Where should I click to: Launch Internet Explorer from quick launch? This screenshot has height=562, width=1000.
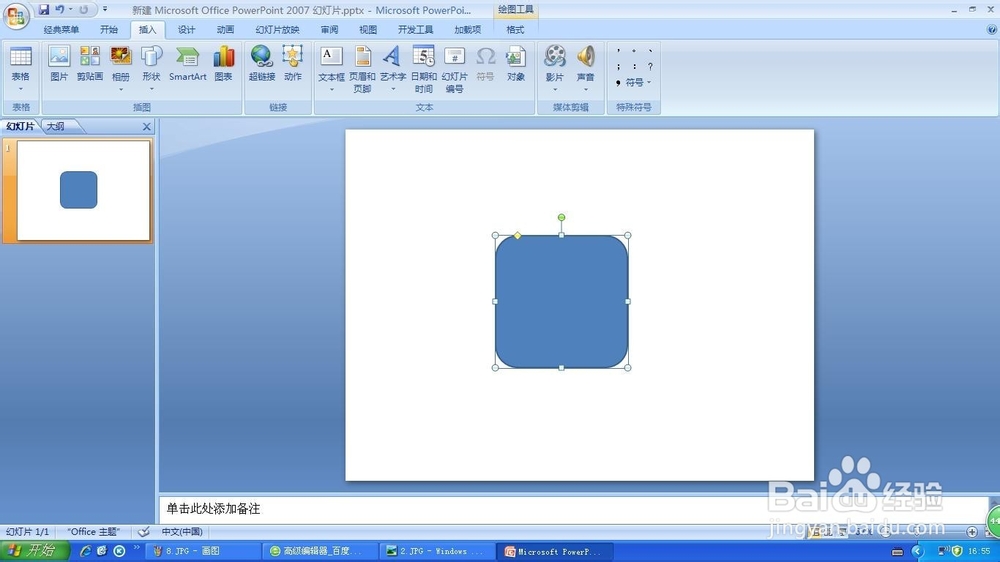(x=85, y=551)
